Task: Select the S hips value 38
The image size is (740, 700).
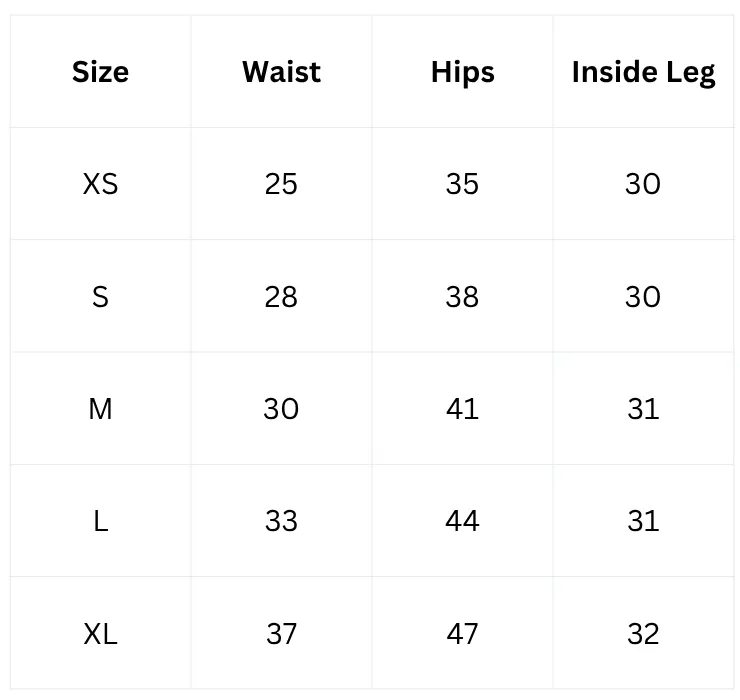Action: [x=462, y=297]
